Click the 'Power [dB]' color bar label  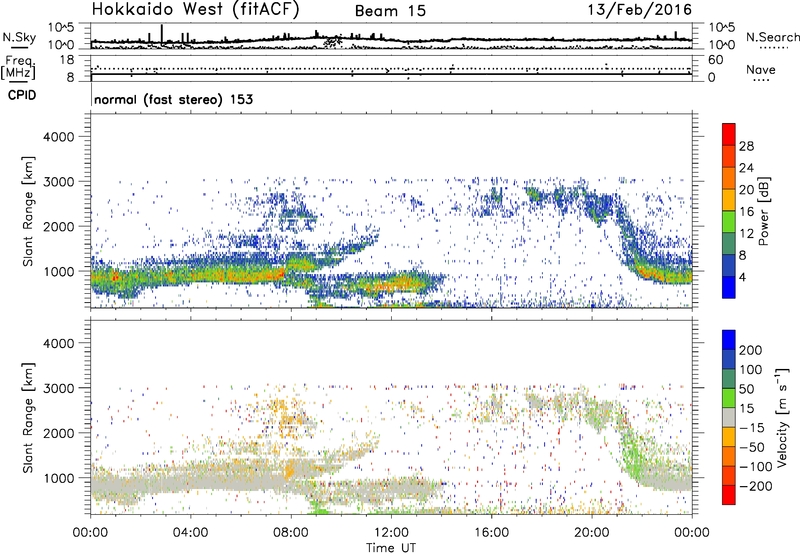pyautogui.click(x=763, y=211)
